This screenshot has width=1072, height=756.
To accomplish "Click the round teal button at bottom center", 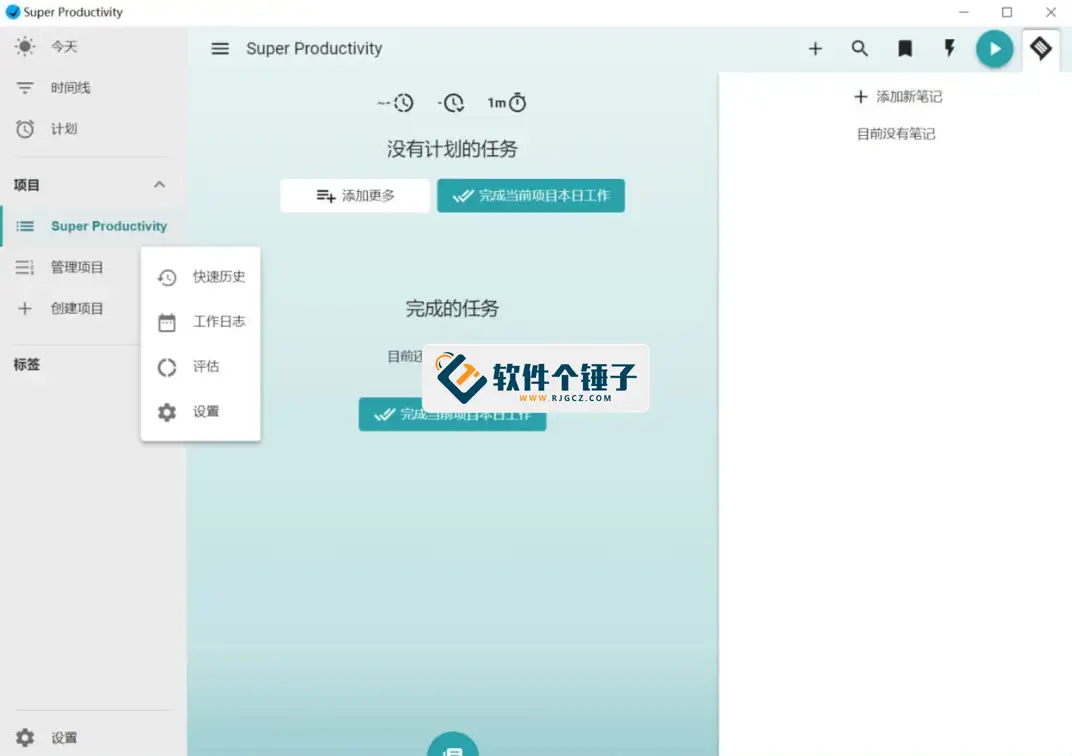I will click(453, 744).
